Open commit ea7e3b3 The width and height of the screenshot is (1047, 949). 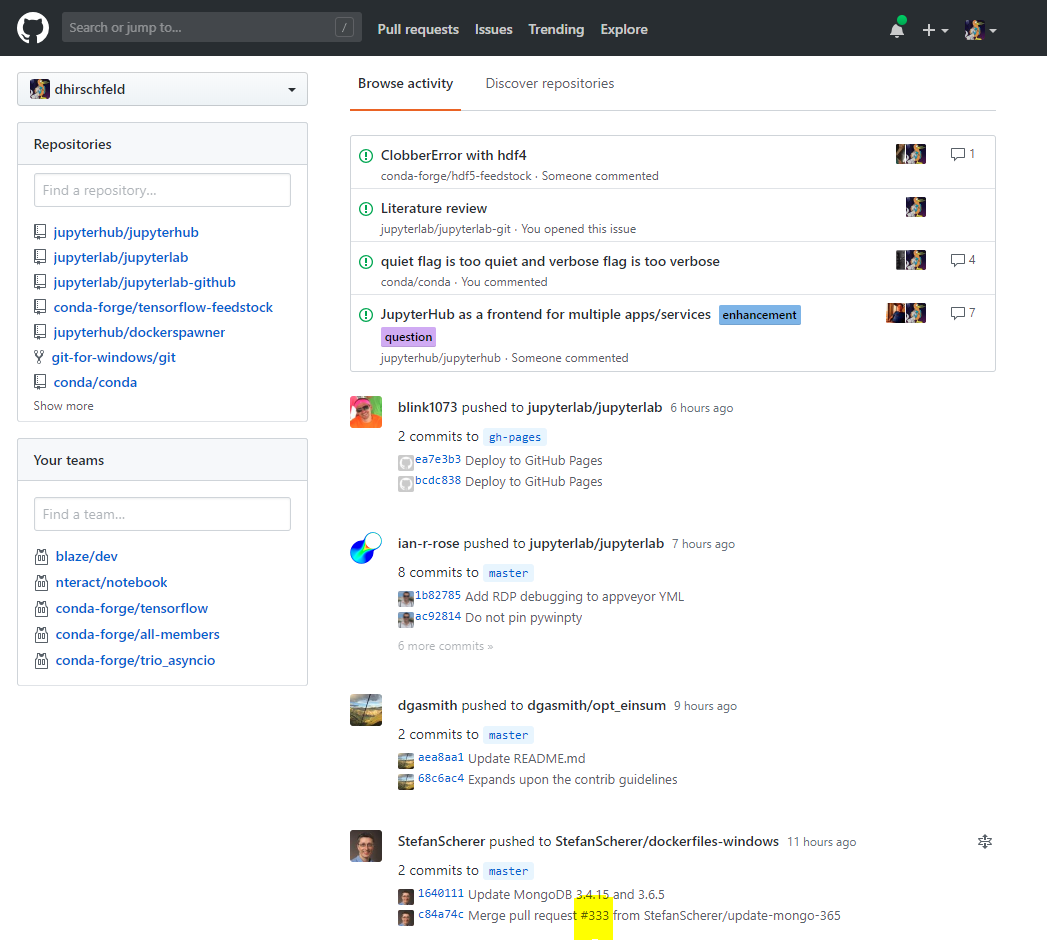[x=438, y=459]
